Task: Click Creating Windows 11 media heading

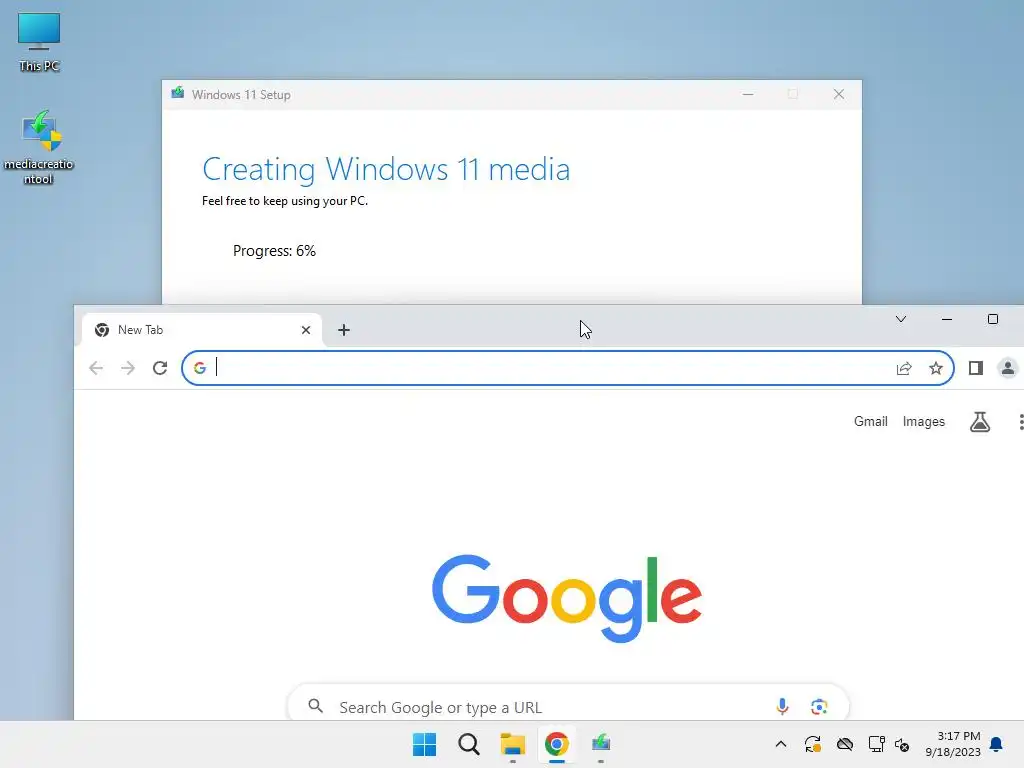Action: tap(386, 169)
